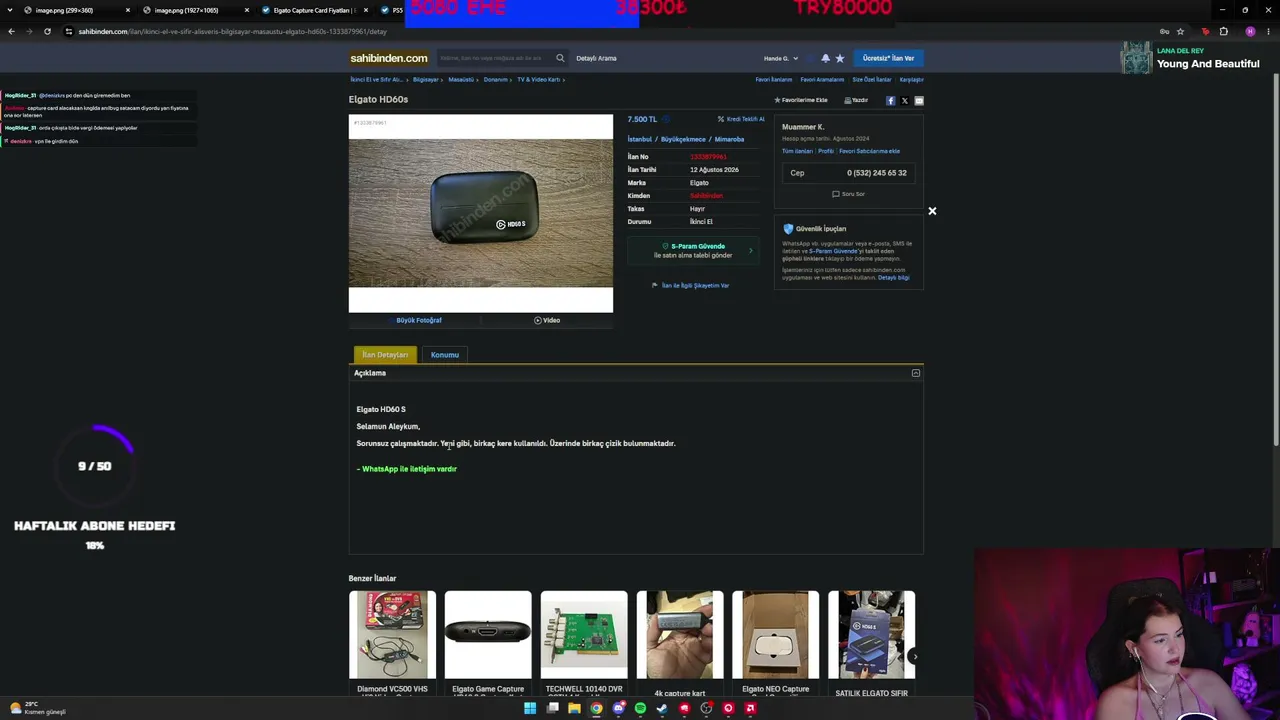Click Kredi Teklifi Al link

[x=741, y=119]
